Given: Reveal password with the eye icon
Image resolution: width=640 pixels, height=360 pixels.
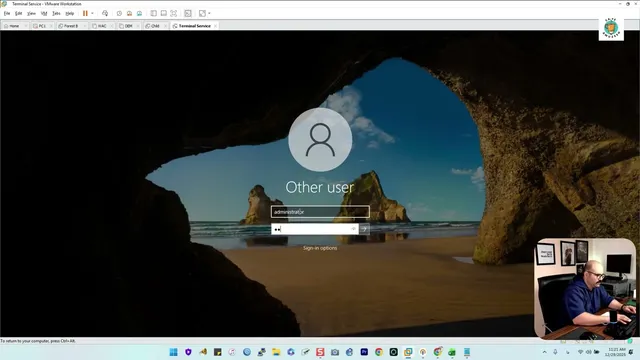Looking at the screenshot, I should click(353, 229).
